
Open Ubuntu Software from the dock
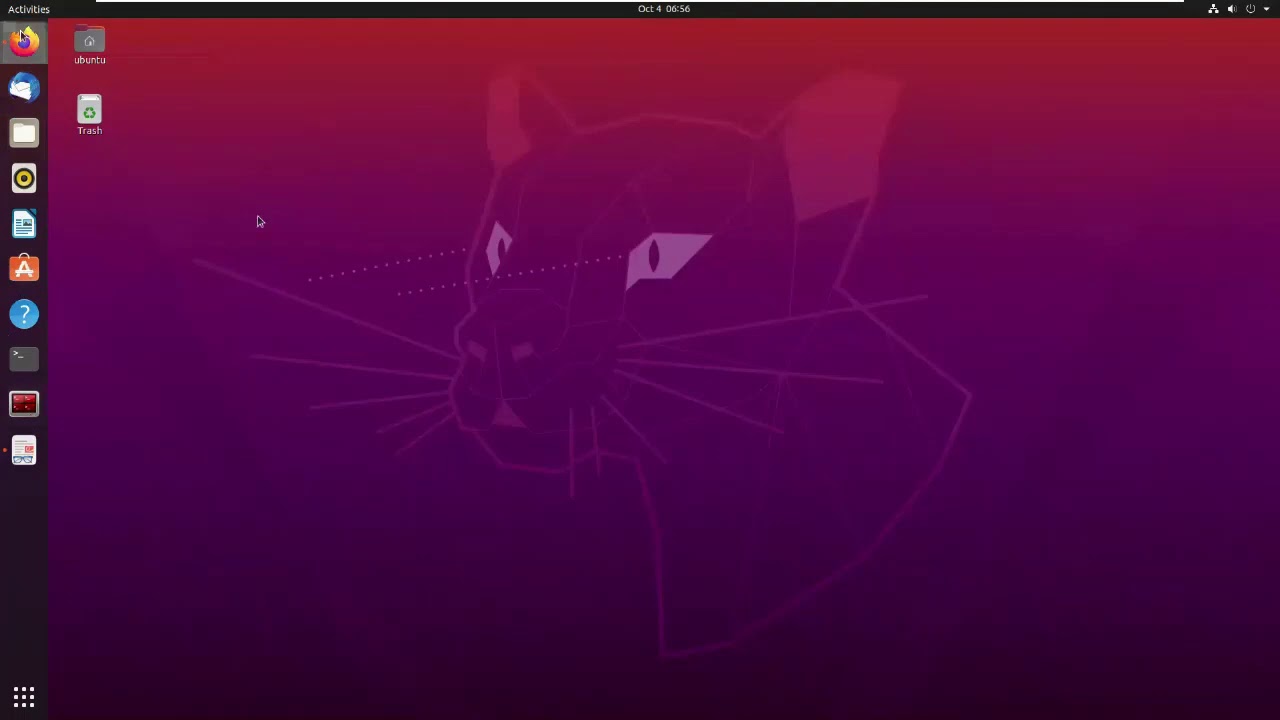tap(24, 269)
